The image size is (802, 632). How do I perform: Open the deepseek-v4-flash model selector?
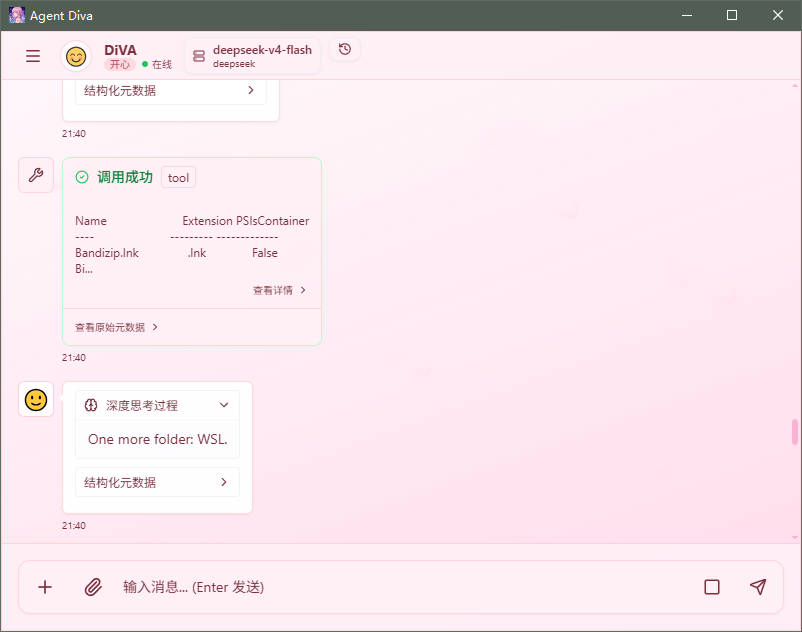coord(253,56)
